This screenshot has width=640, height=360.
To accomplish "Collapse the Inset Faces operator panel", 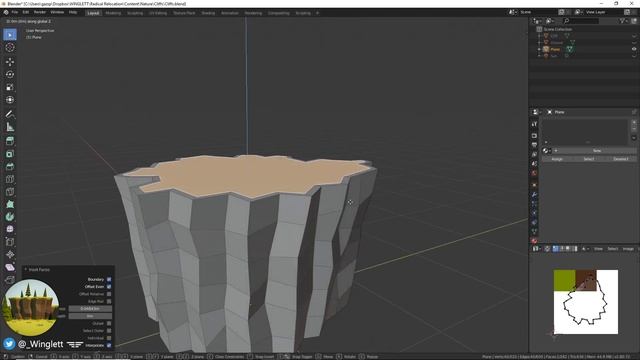I will 26,269.
